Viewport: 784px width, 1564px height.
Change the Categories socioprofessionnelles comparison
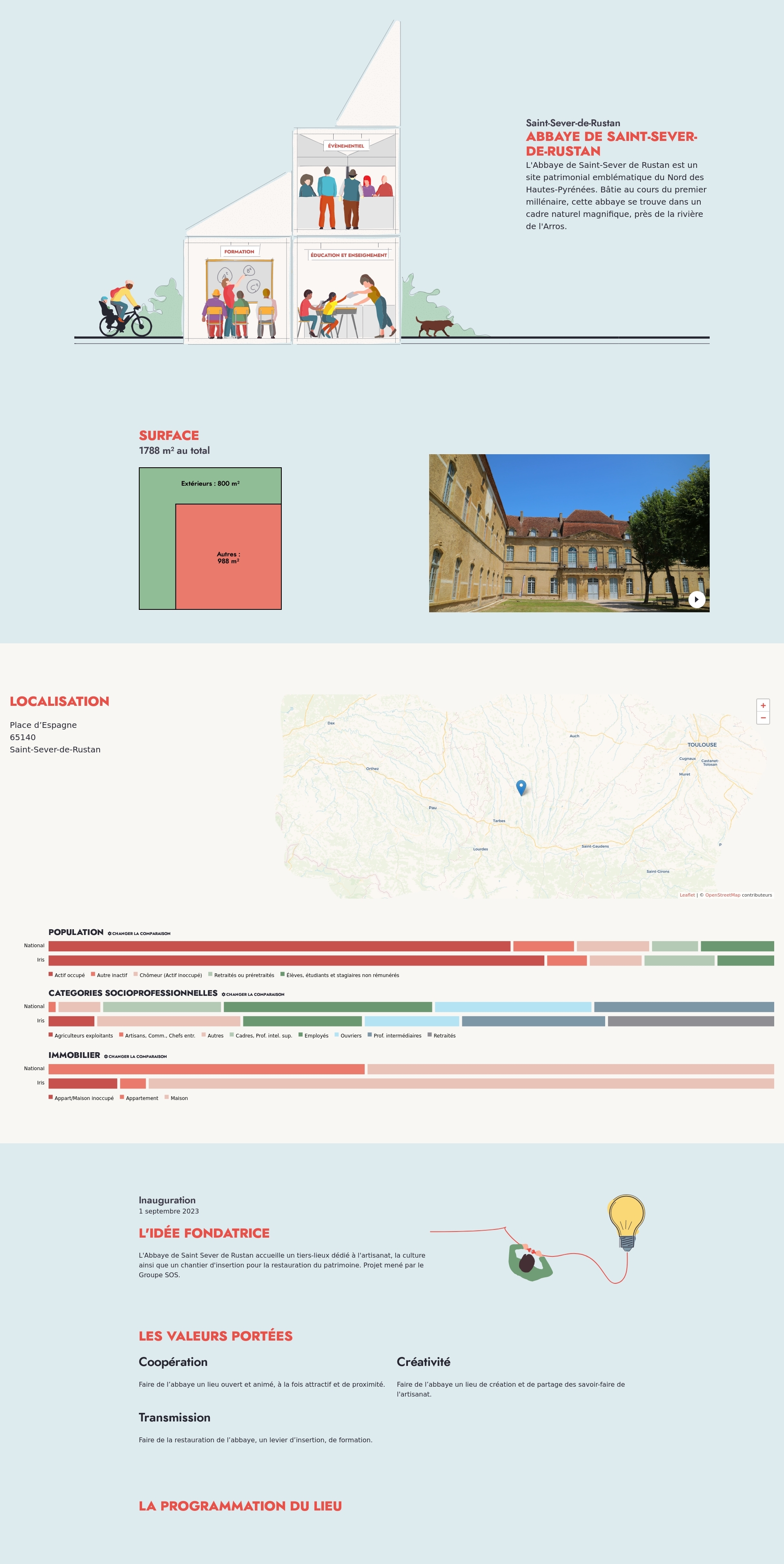coord(253,994)
